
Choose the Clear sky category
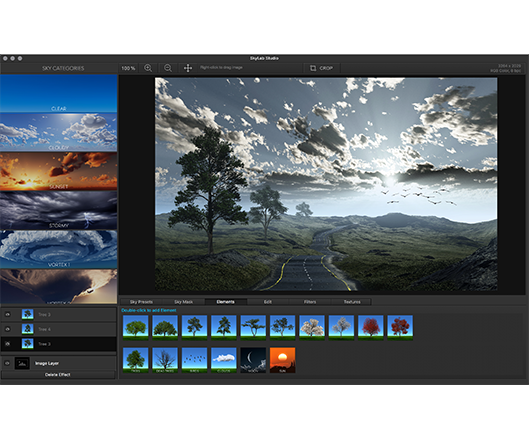[59, 93]
